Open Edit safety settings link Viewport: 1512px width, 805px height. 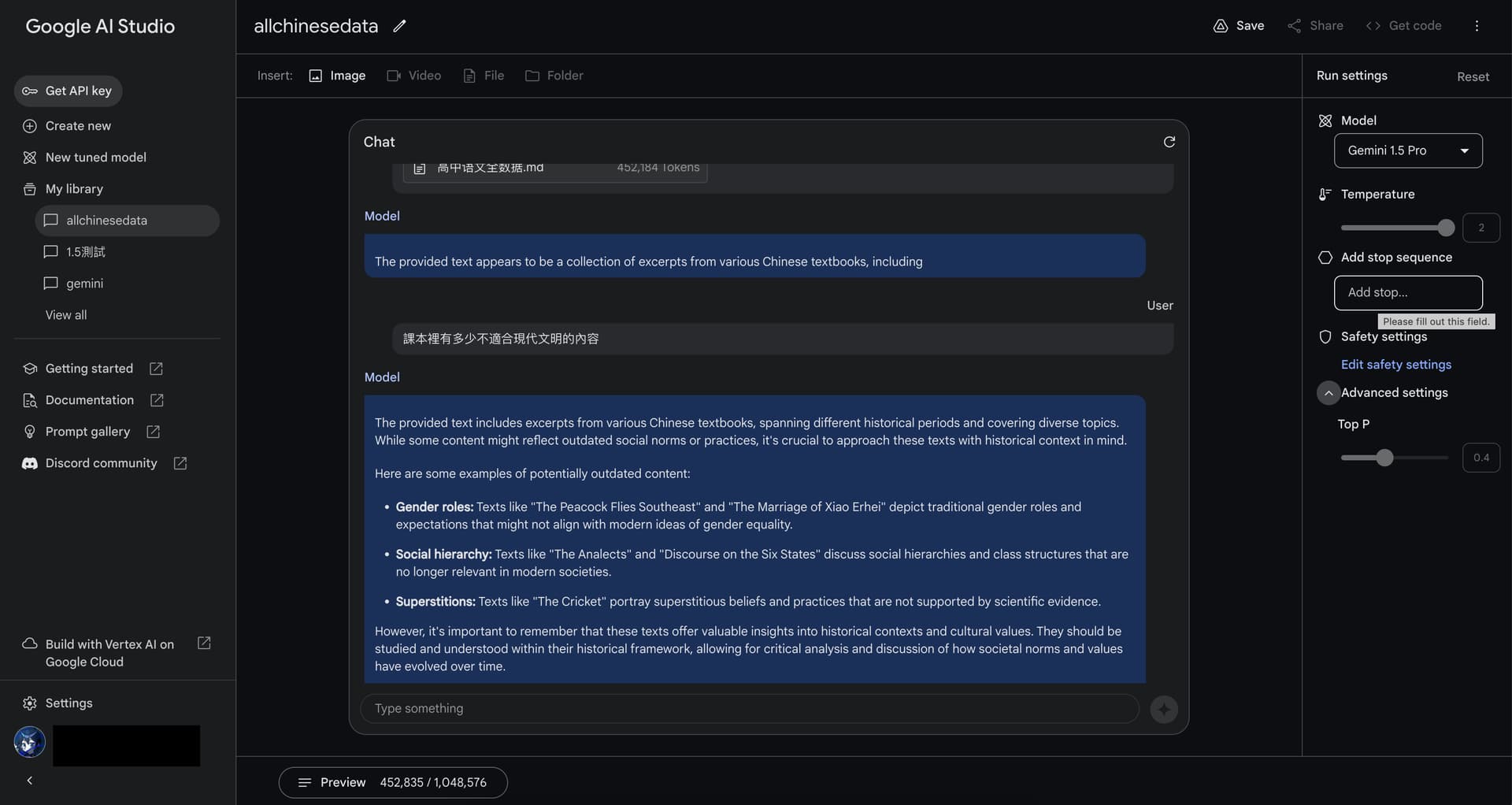click(x=1395, y=365)
